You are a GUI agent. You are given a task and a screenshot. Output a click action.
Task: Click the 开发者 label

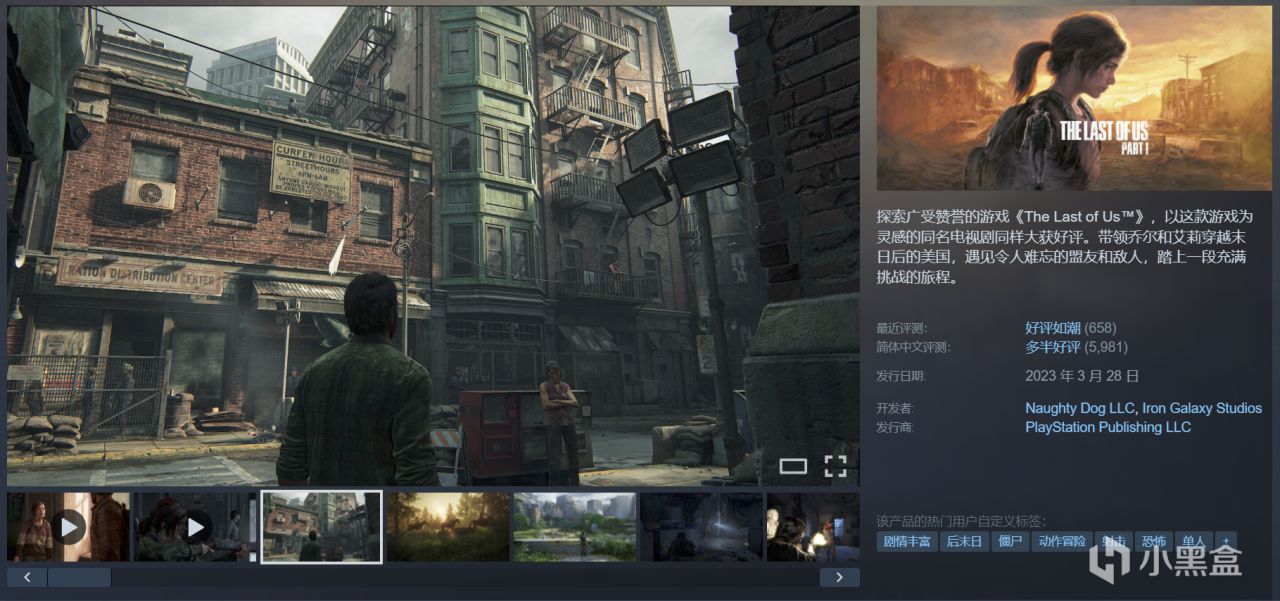pos(896,408)
